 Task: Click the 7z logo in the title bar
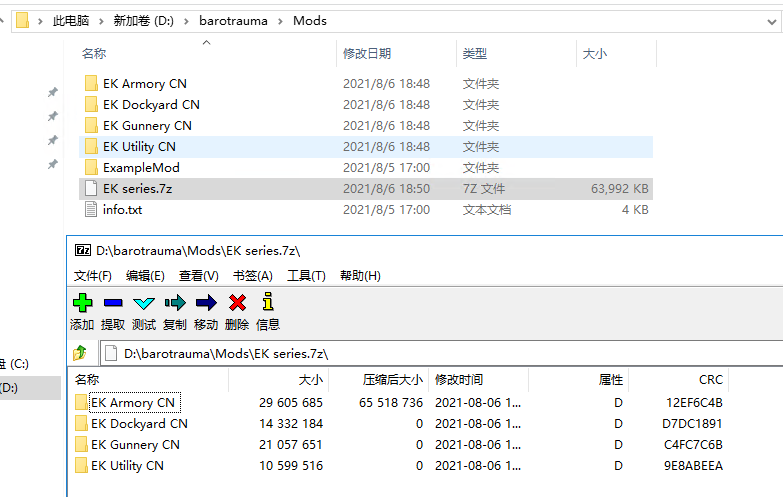[83, 250]
